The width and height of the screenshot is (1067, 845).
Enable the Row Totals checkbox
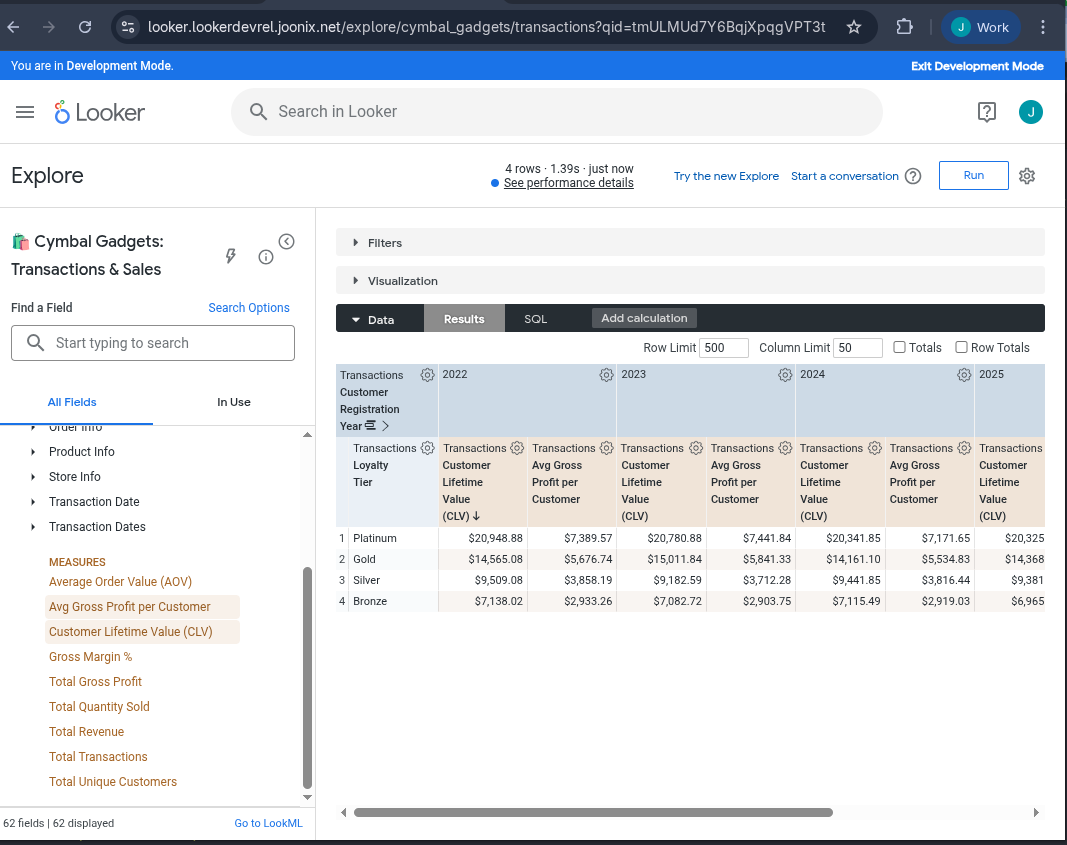tap(961, 347)
